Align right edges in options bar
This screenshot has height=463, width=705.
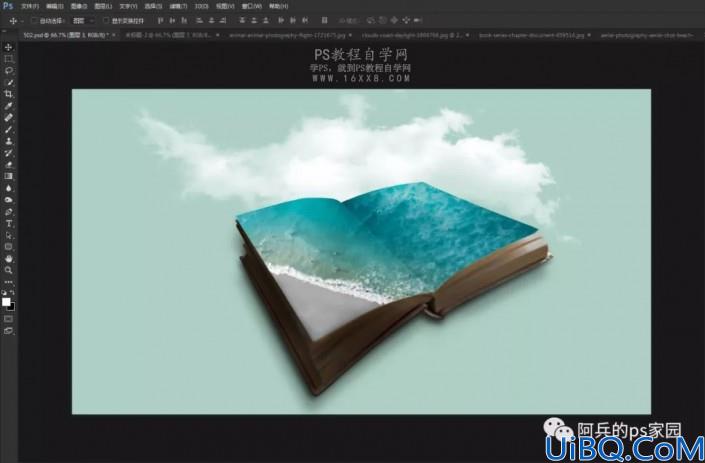click(223, 20)
